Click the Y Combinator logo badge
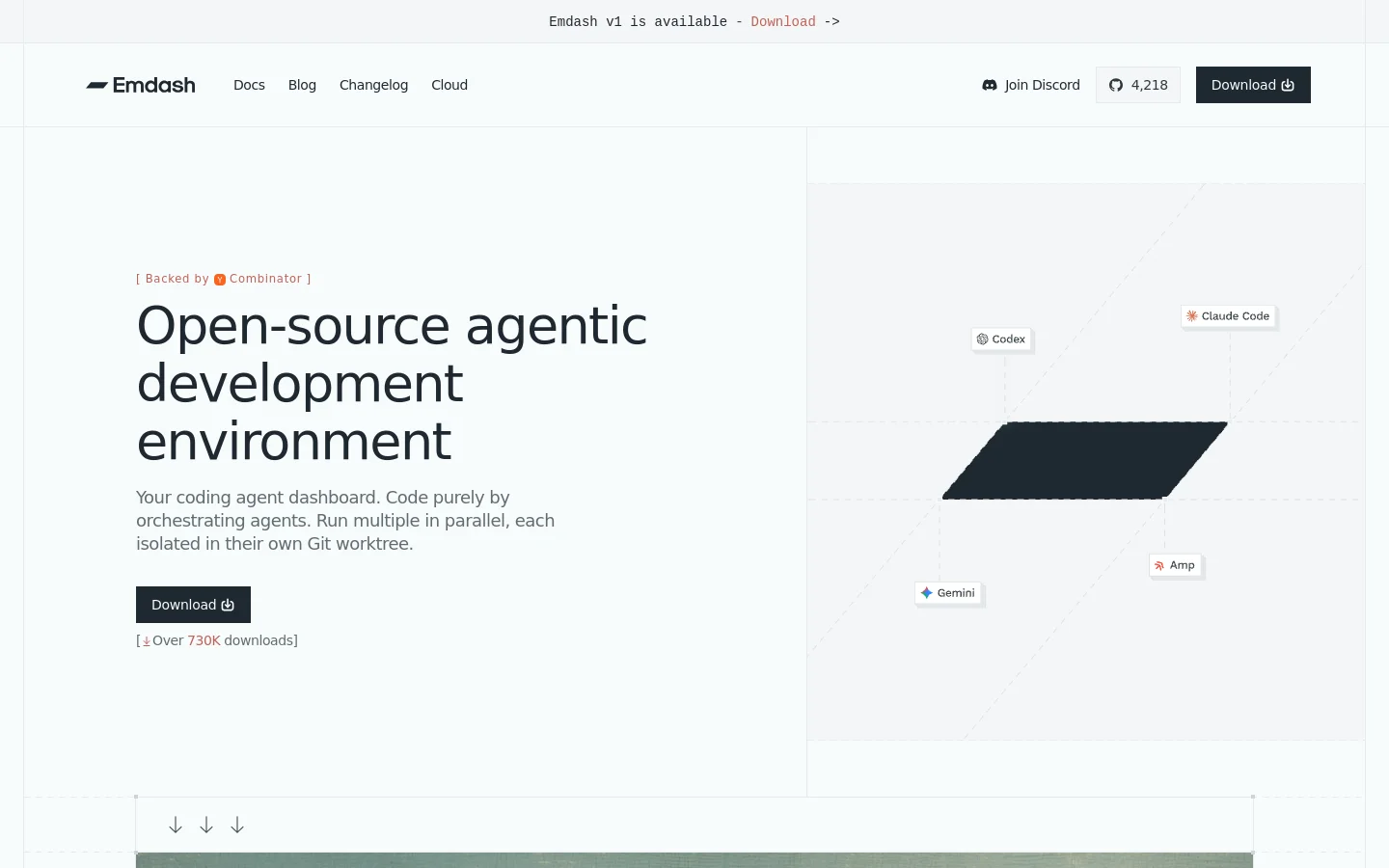1389x868 pixels. [220, 280]
